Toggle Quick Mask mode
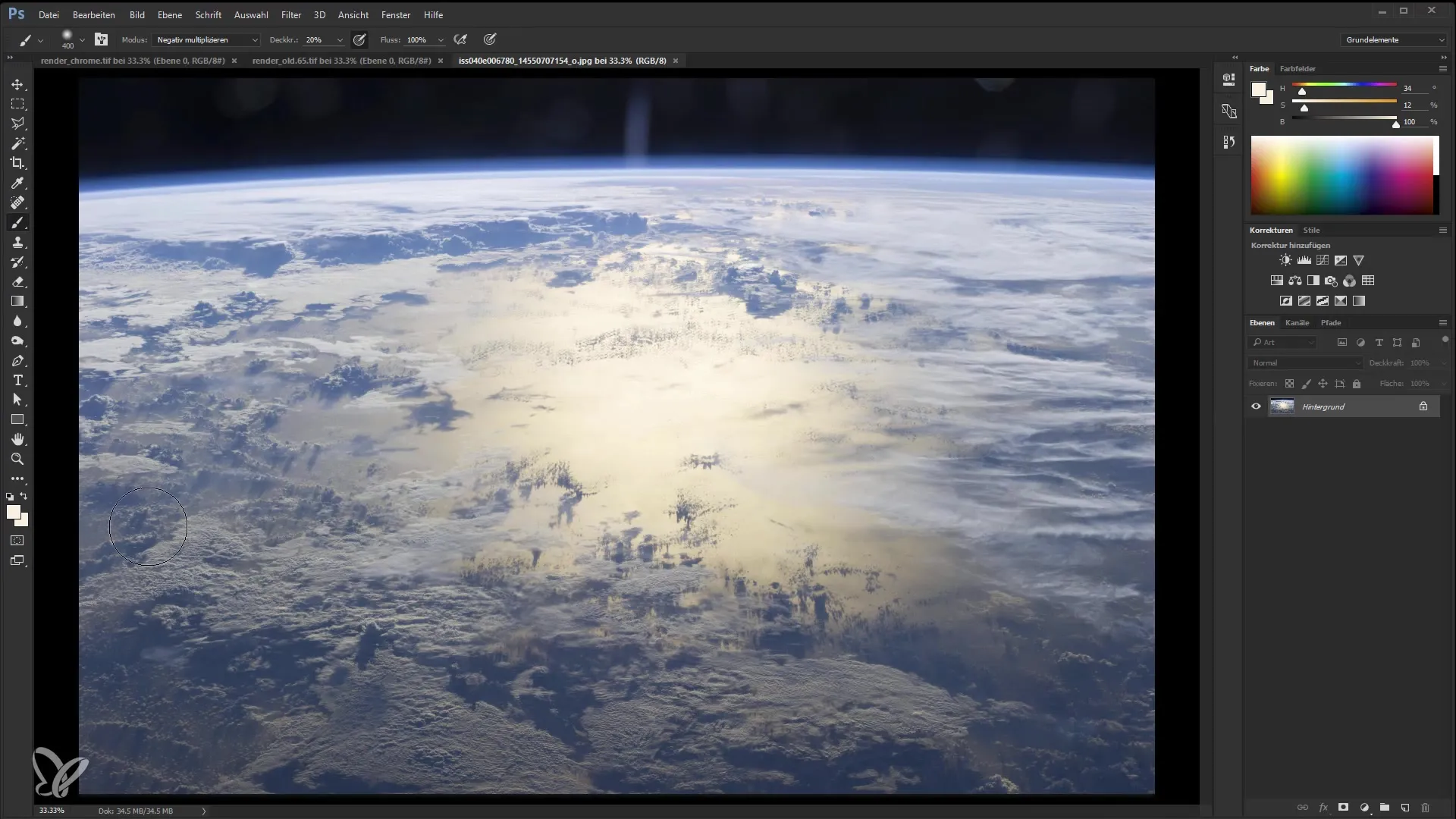The image size is (1456, 819). 17,541
